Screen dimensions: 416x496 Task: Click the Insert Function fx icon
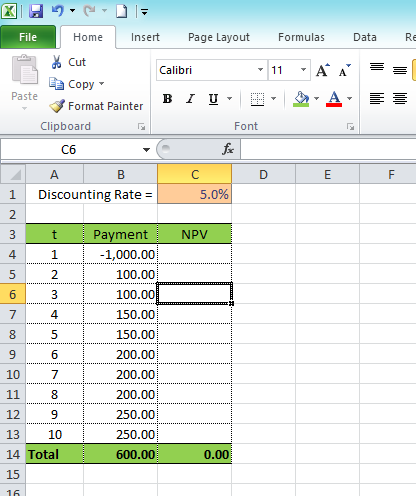pos(228,149)
